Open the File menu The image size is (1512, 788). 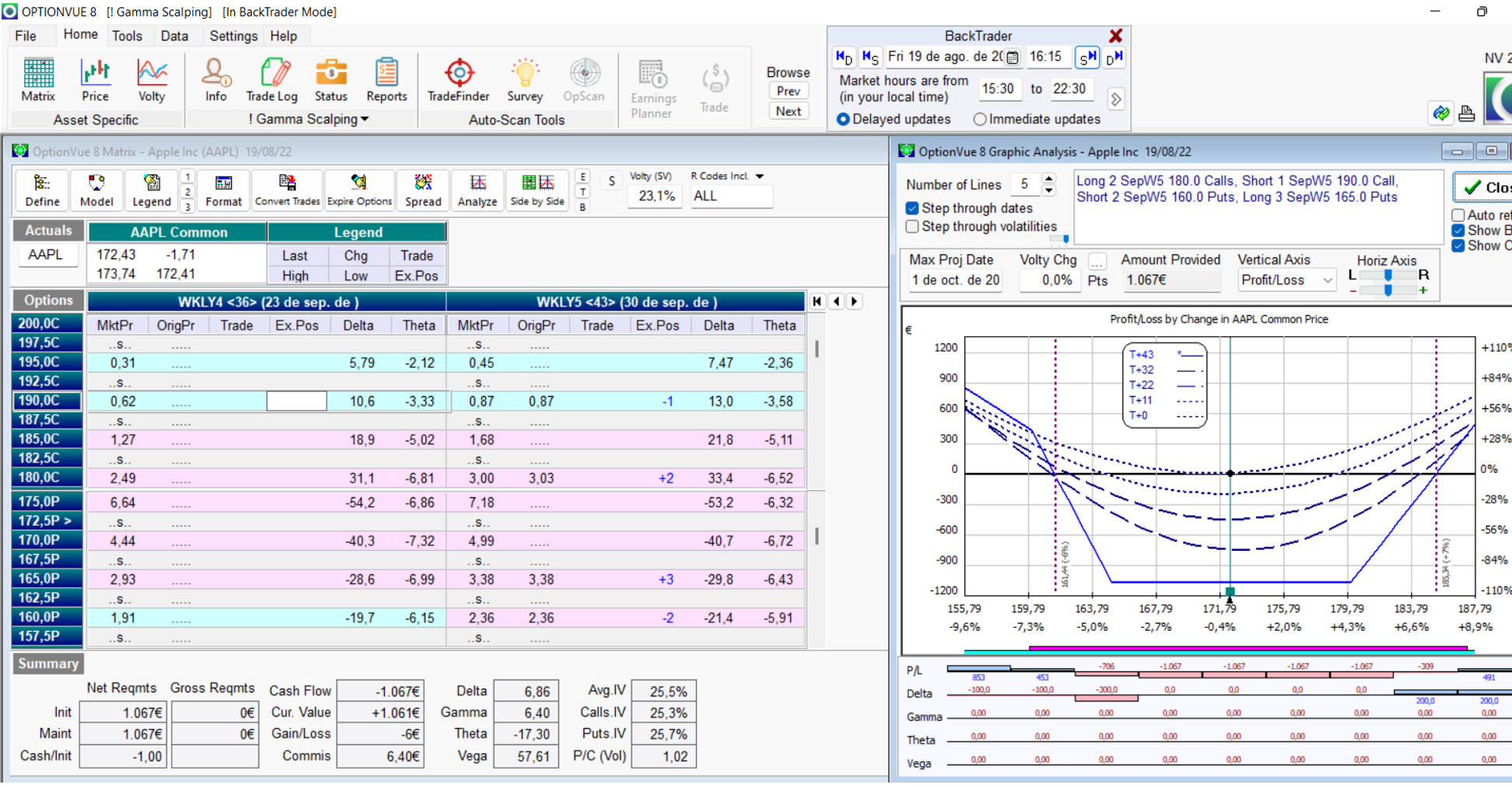click(x=26, y=36)
